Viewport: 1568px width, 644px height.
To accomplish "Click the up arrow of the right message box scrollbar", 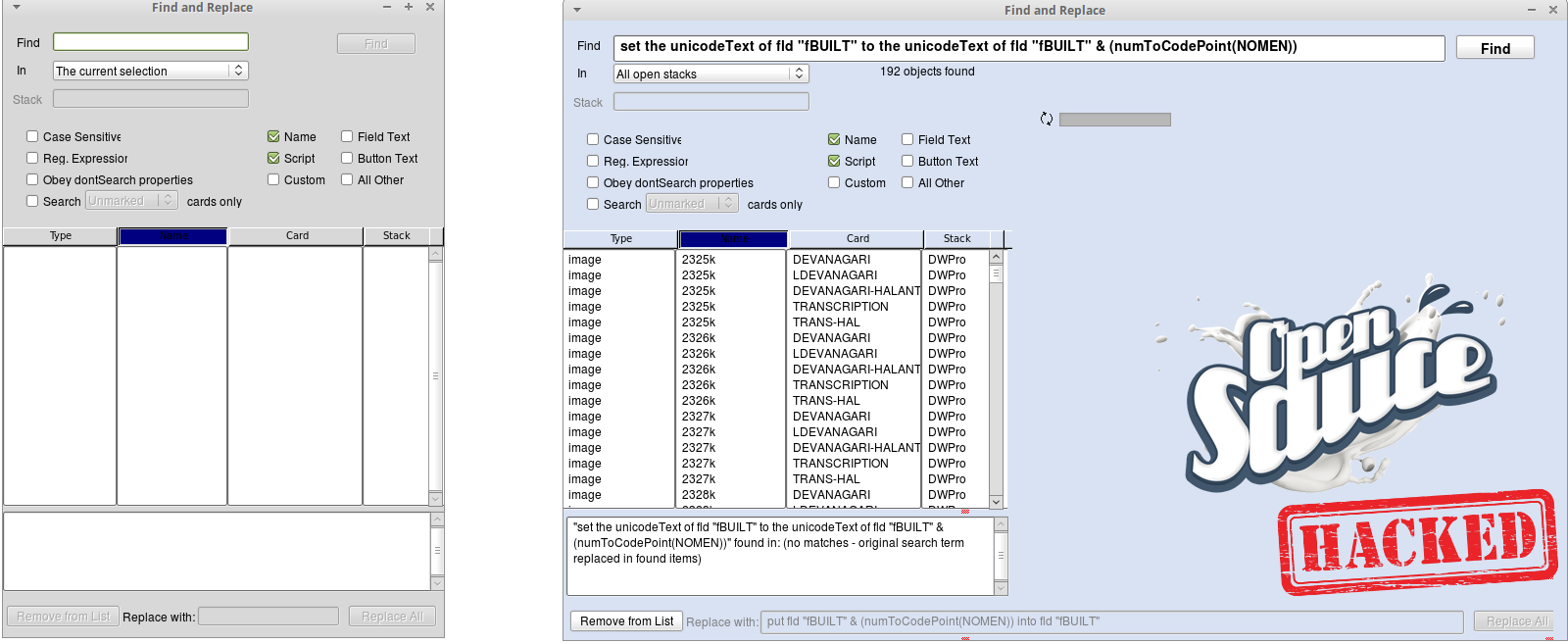I will [1001, 524].
